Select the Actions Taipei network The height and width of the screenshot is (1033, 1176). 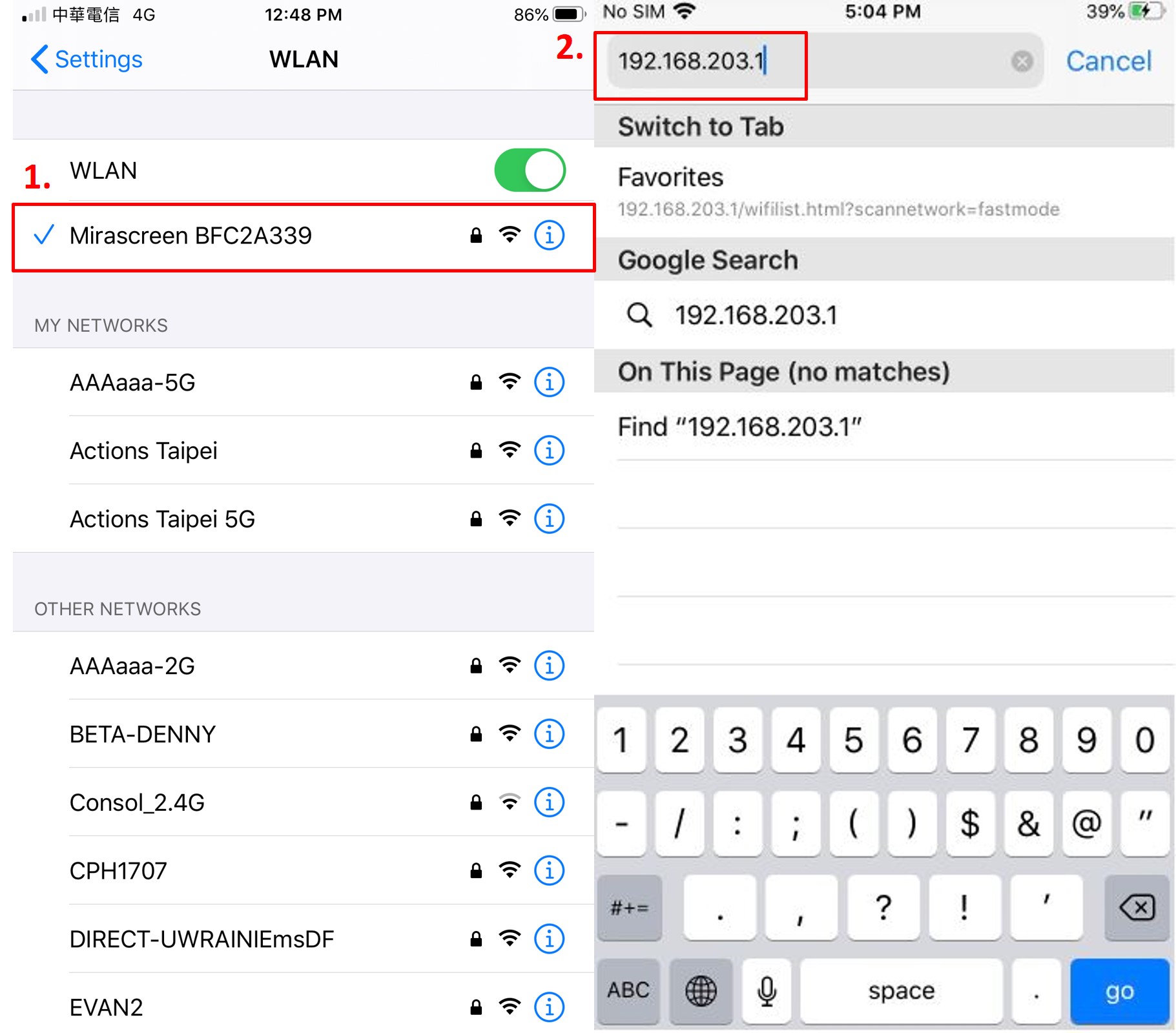coord(143,451)
